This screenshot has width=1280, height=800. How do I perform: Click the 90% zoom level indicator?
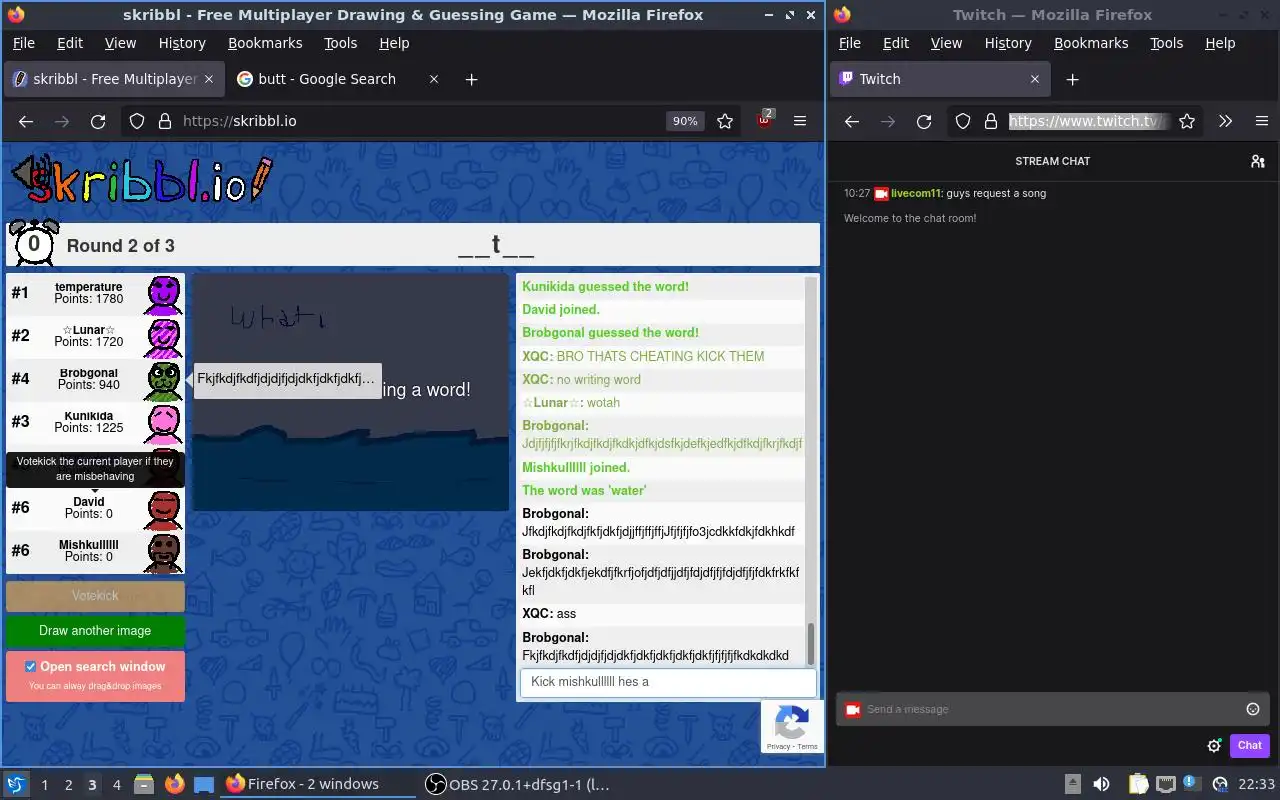(x=685, y=121)
